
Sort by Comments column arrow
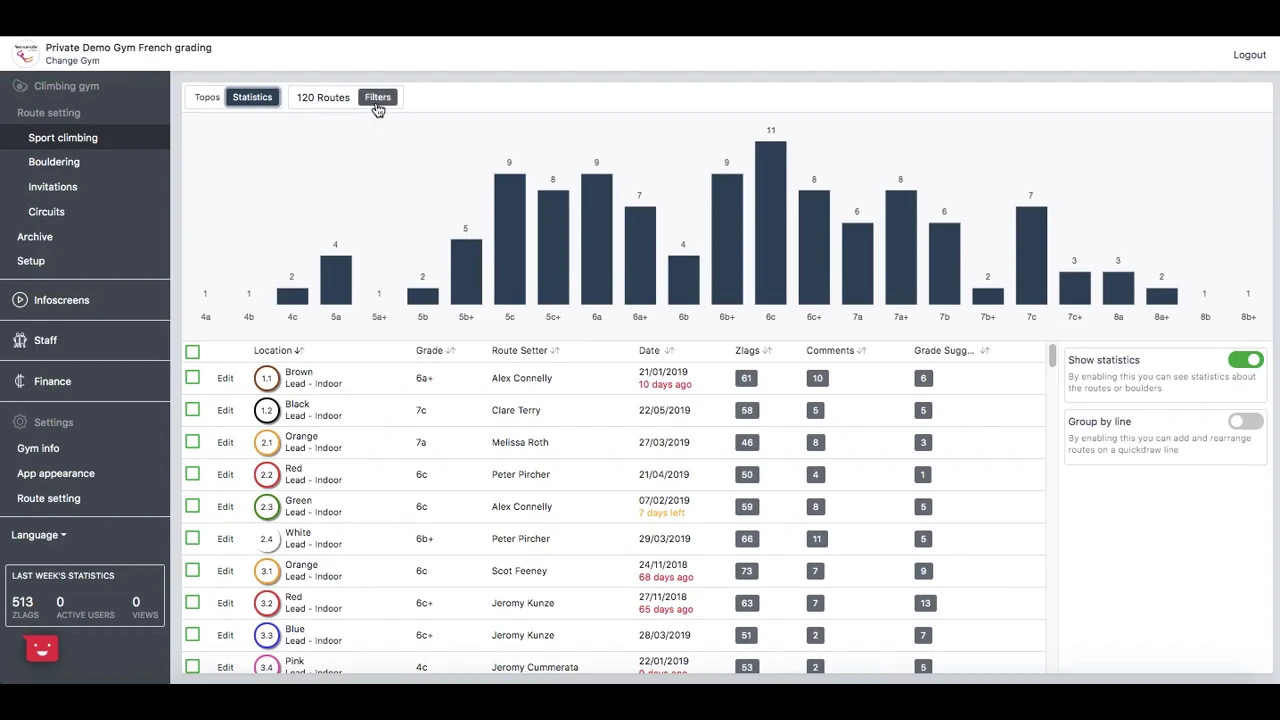click(x=862, y=351)
